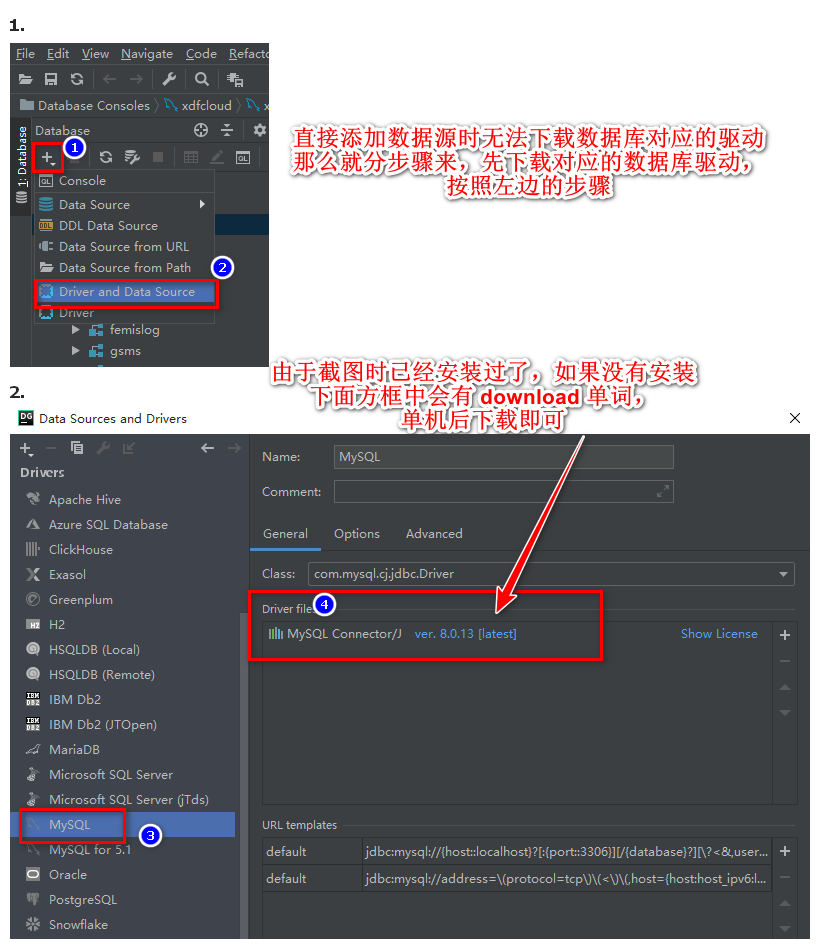Click the vertical Database tool window tab
This screenshot has width=820, height=949.
[x=22, y=165]
